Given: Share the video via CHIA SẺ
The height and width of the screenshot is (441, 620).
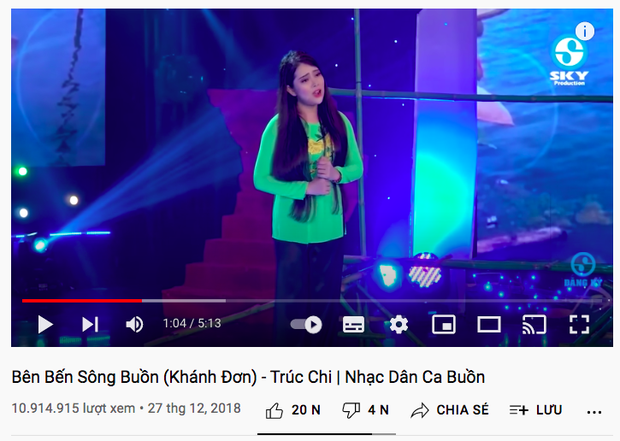Looking at the screenshot, I should [450, 410].
